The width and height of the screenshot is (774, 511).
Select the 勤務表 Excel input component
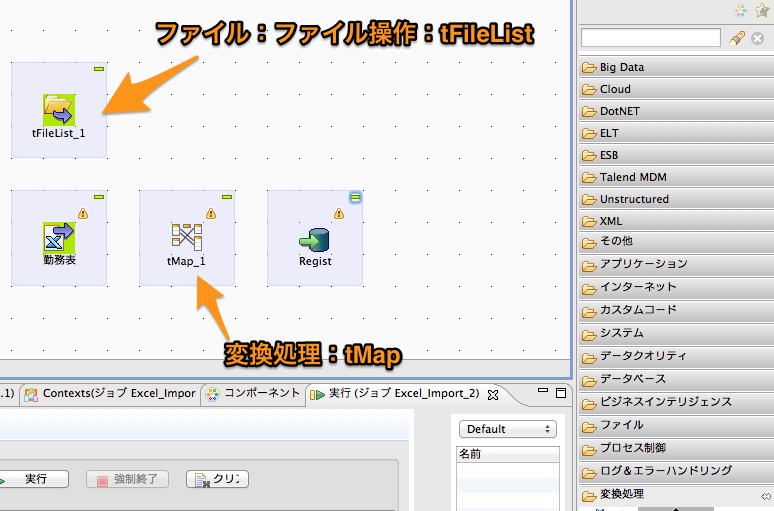tap(59, 237)
